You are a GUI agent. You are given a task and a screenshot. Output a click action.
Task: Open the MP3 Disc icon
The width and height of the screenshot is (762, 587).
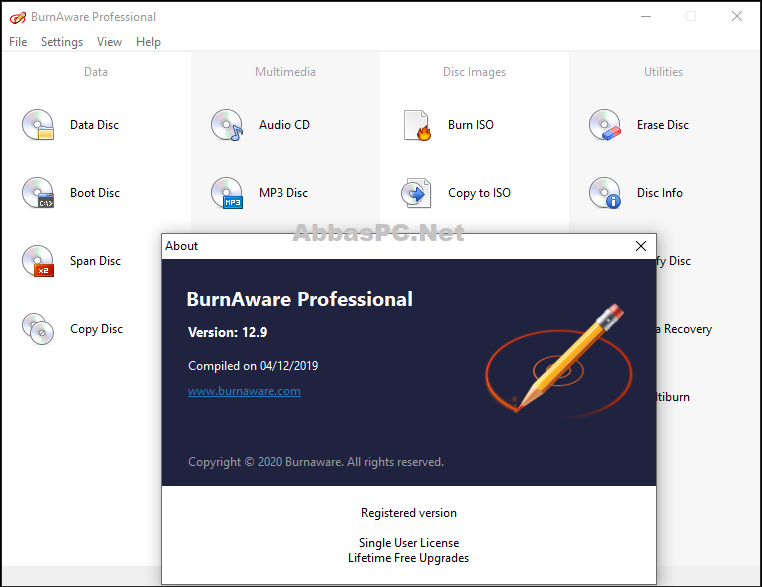tap(227, 193)
